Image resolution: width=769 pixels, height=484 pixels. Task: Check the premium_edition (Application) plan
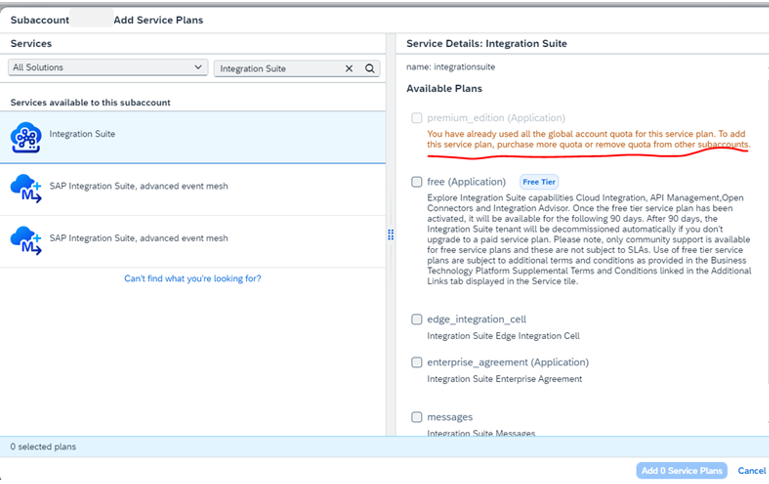coord(416,118)
